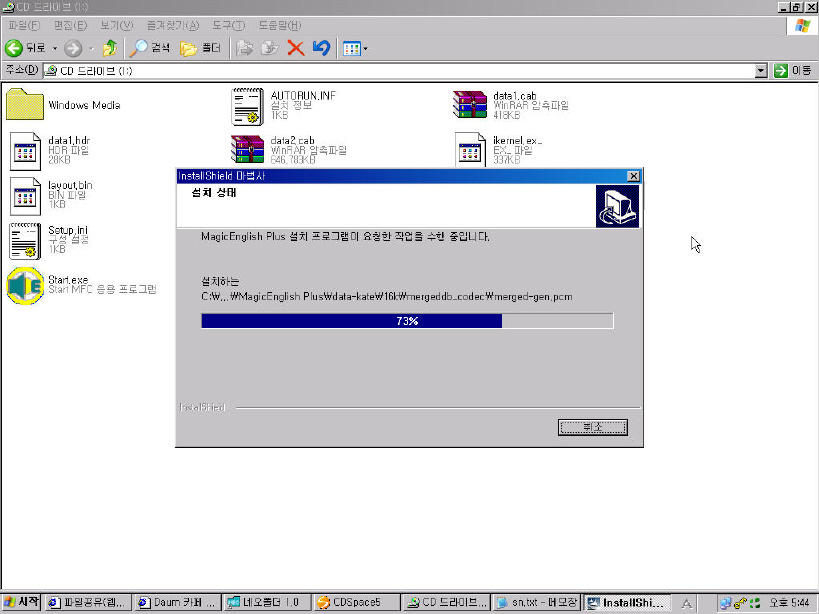Close the InstallShield wizard dialog
Image resolution: width=819 pixels, height=614 pixels.
[633, 176]
